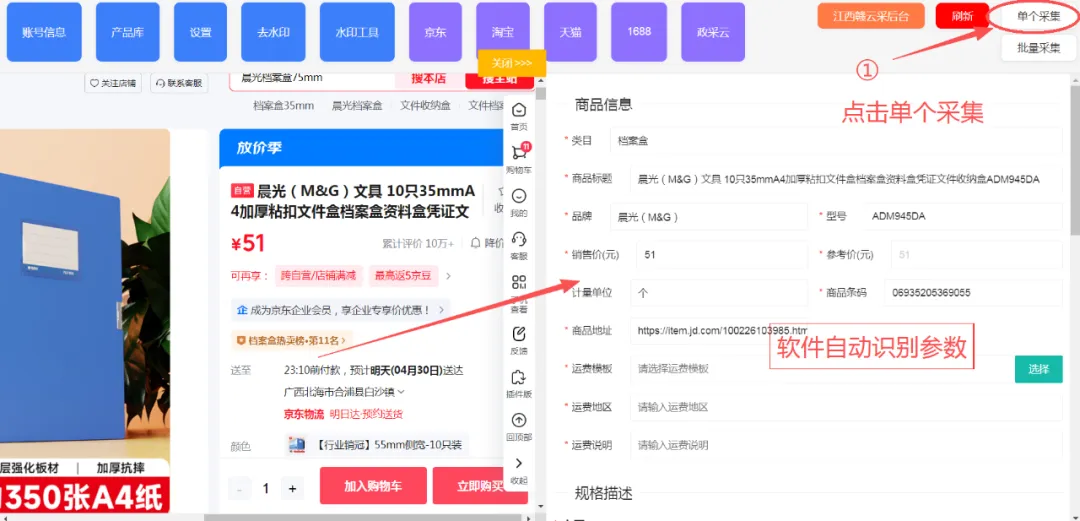Open 江西赣云采后台 backend button
The height and width of the screenshot is (521, 1080).
point(871,17)
